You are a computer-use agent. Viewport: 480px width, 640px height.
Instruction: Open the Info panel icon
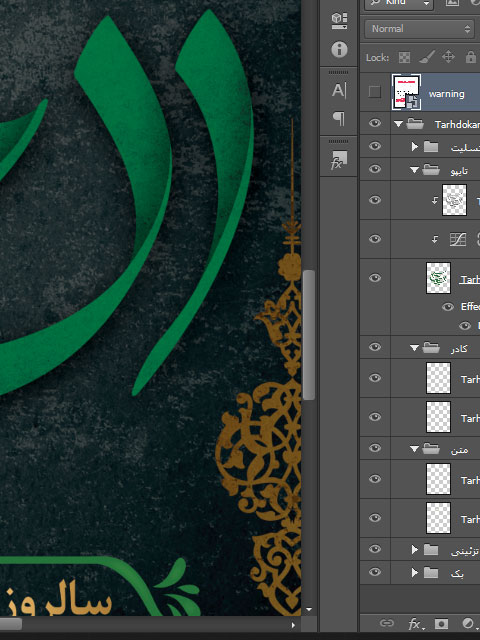pyautogui.click(x=339, y=49)
